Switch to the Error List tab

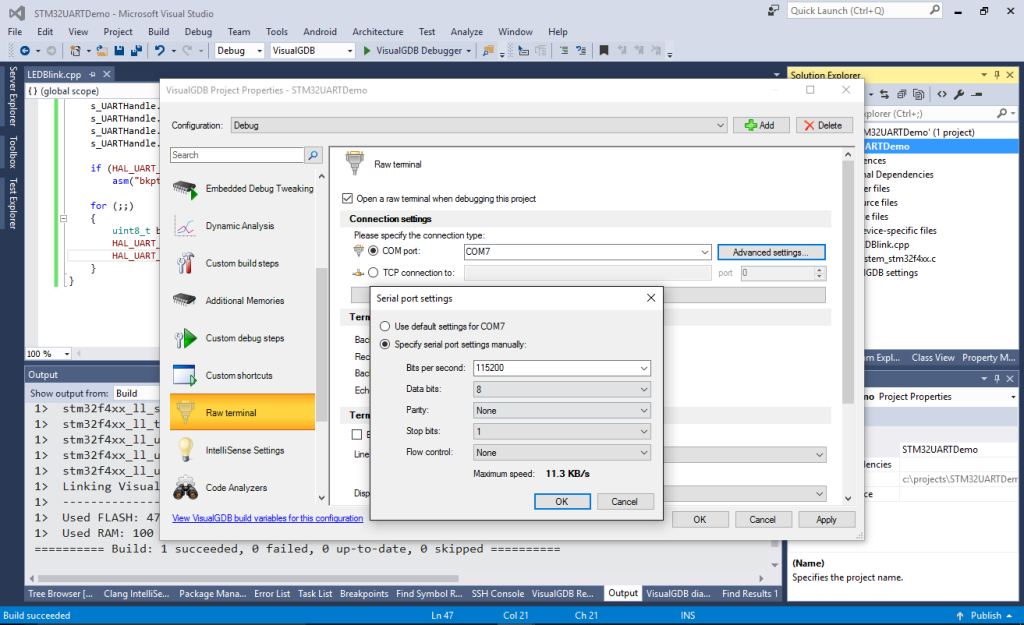(273, 593)
